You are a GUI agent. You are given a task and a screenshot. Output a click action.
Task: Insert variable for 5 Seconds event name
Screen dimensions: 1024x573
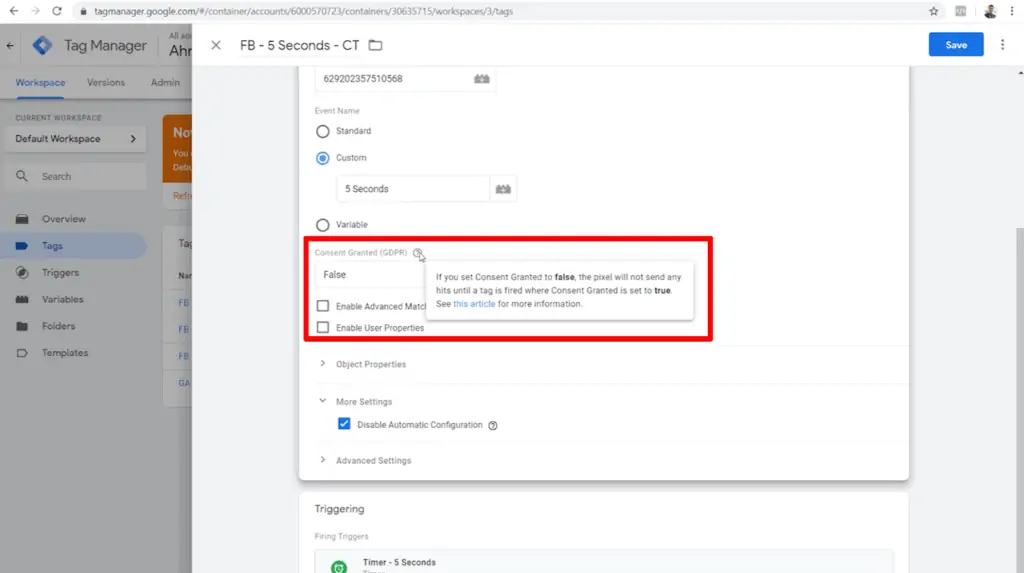pyautogui.click(x=503, y=189)
